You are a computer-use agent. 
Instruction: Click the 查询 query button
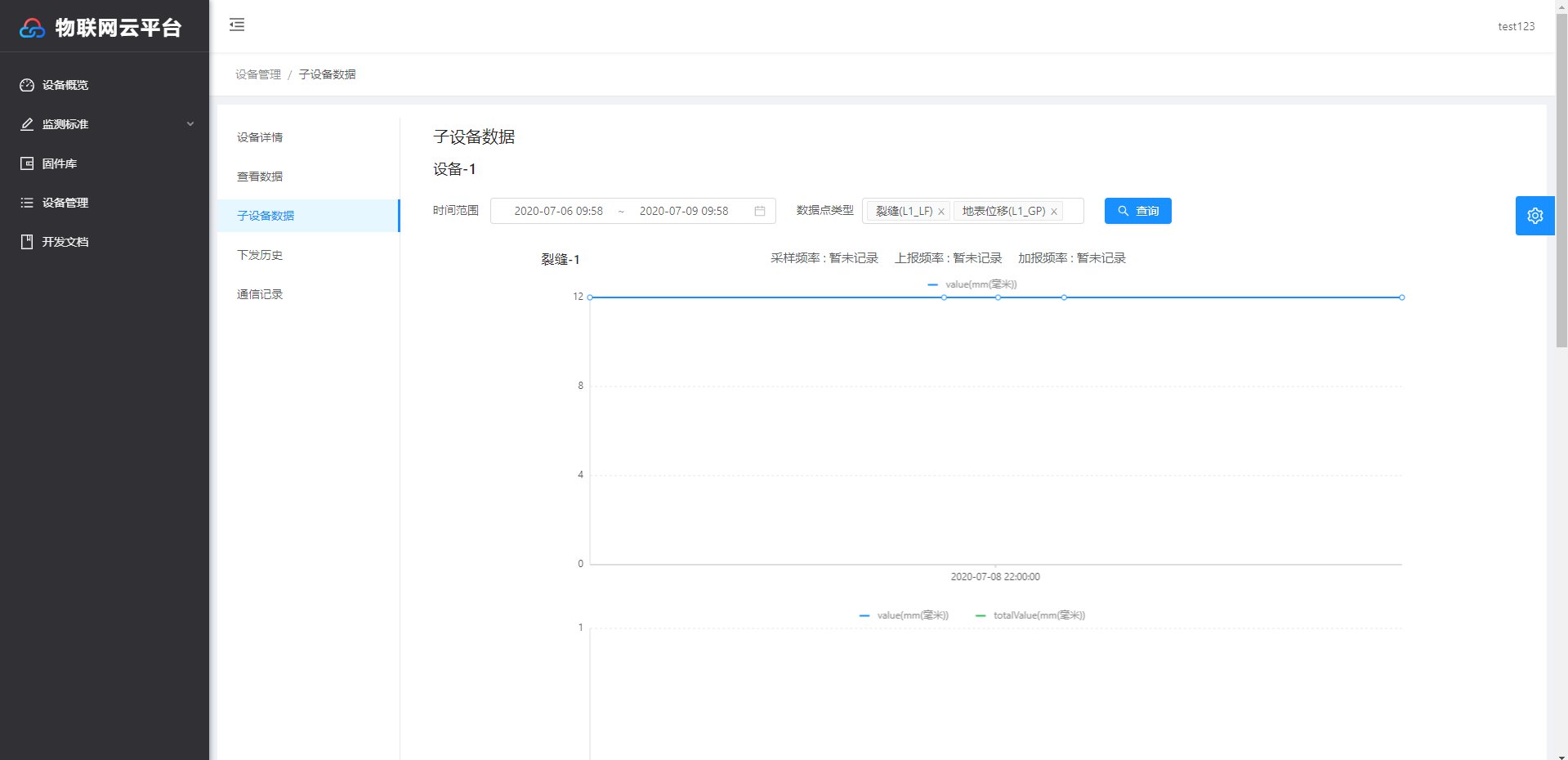[1137, 211]
